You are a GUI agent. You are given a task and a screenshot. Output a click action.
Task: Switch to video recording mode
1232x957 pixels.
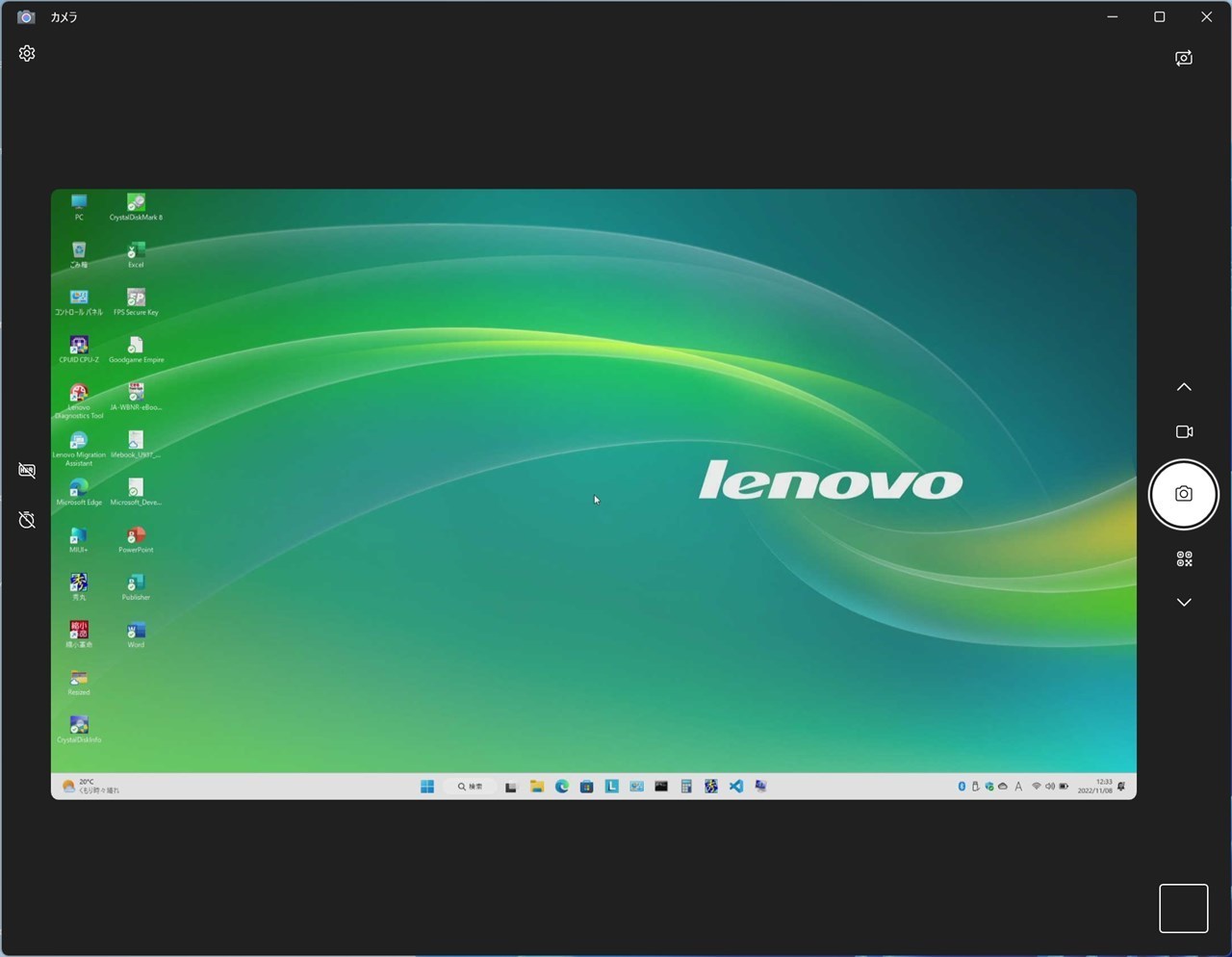click(1184, 431)
